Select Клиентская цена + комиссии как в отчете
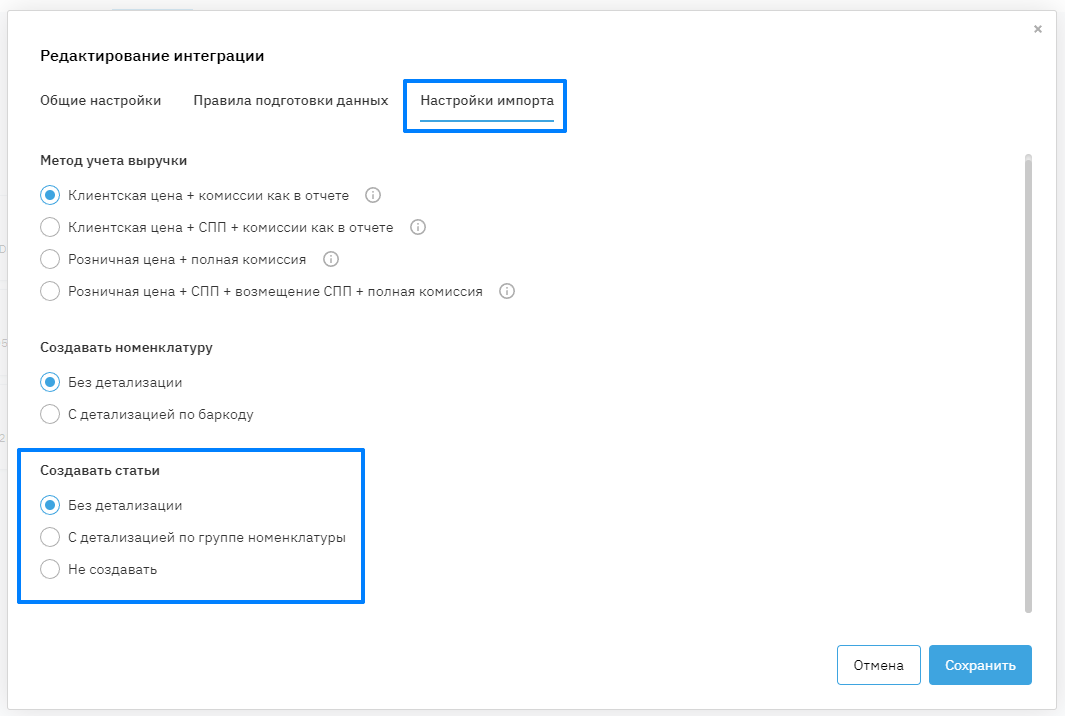The image size is (1065, 716). (x=50, y=195)
